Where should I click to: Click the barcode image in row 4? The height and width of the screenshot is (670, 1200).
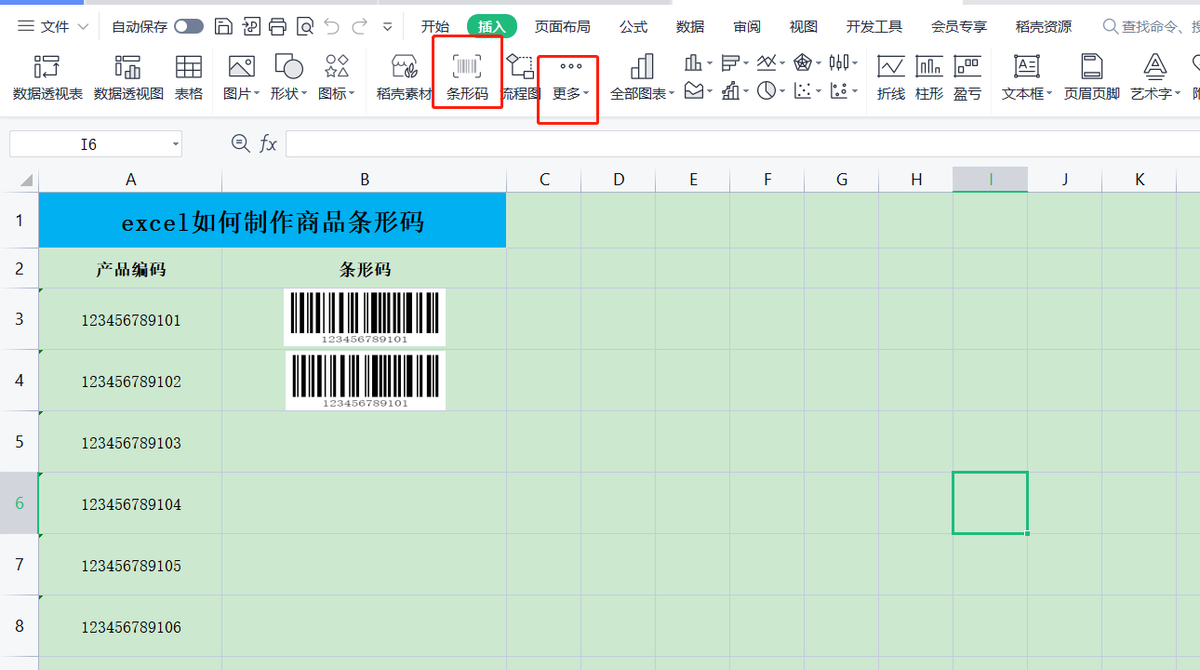click(x=365, y=380)
